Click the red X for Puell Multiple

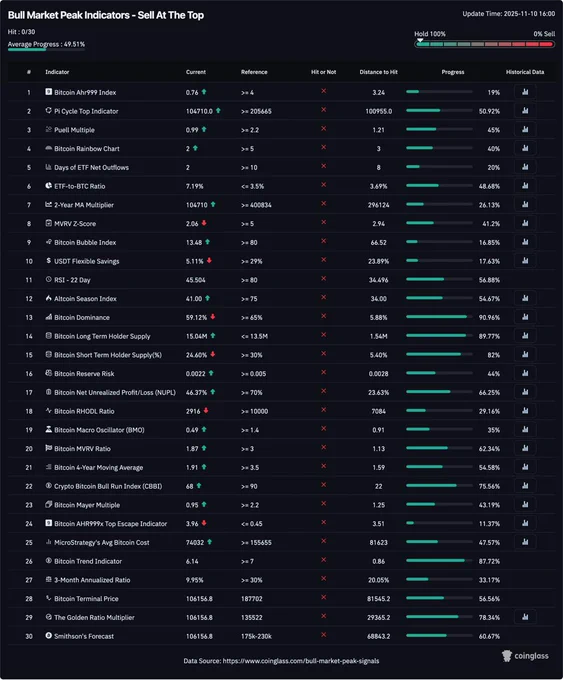324,129
